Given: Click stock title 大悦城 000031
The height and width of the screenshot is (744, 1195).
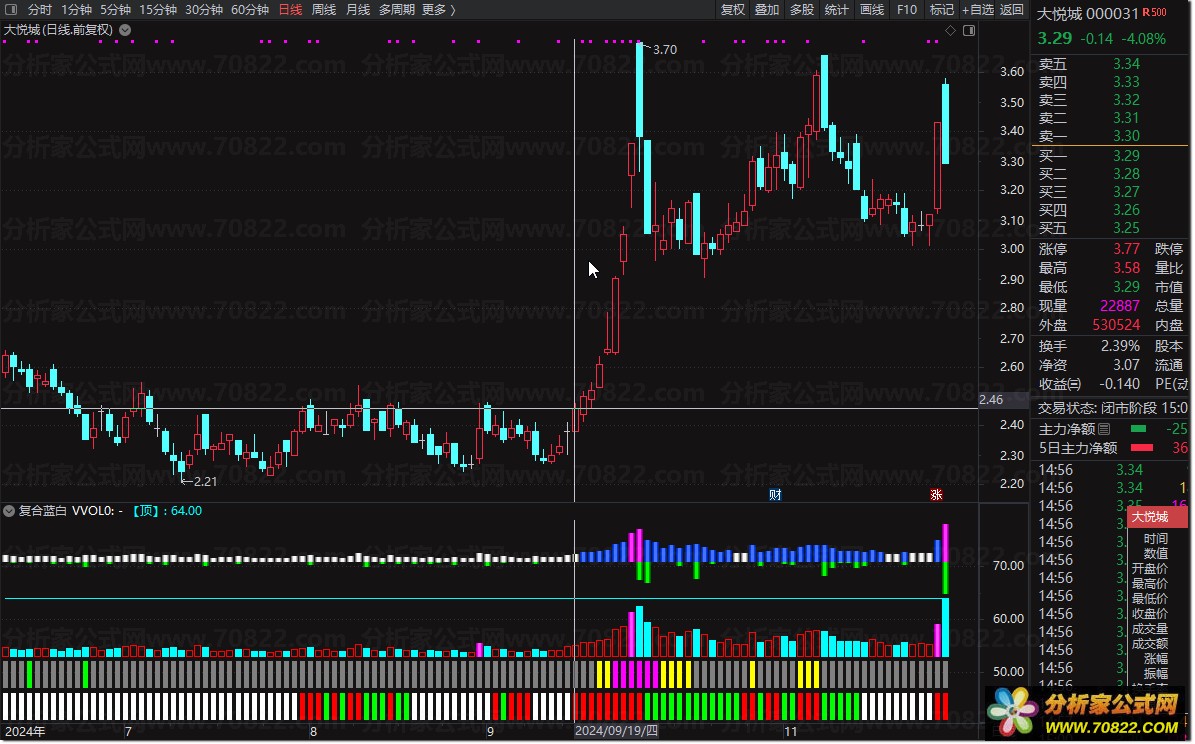Looking at the screenshot, I should [x=1088, y=14].
